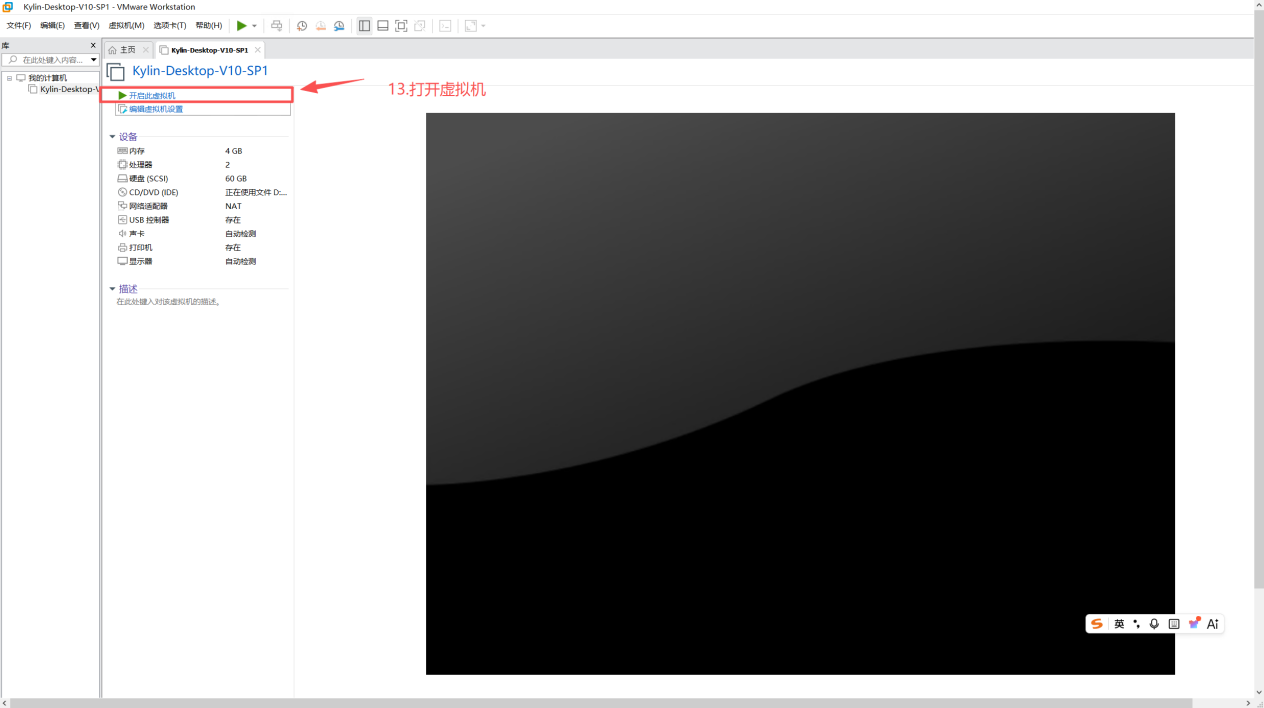Collapse the 我的计算机 tree node
Image resolution: width=1264 pixels, height=708 pixels.
(9, 78)
